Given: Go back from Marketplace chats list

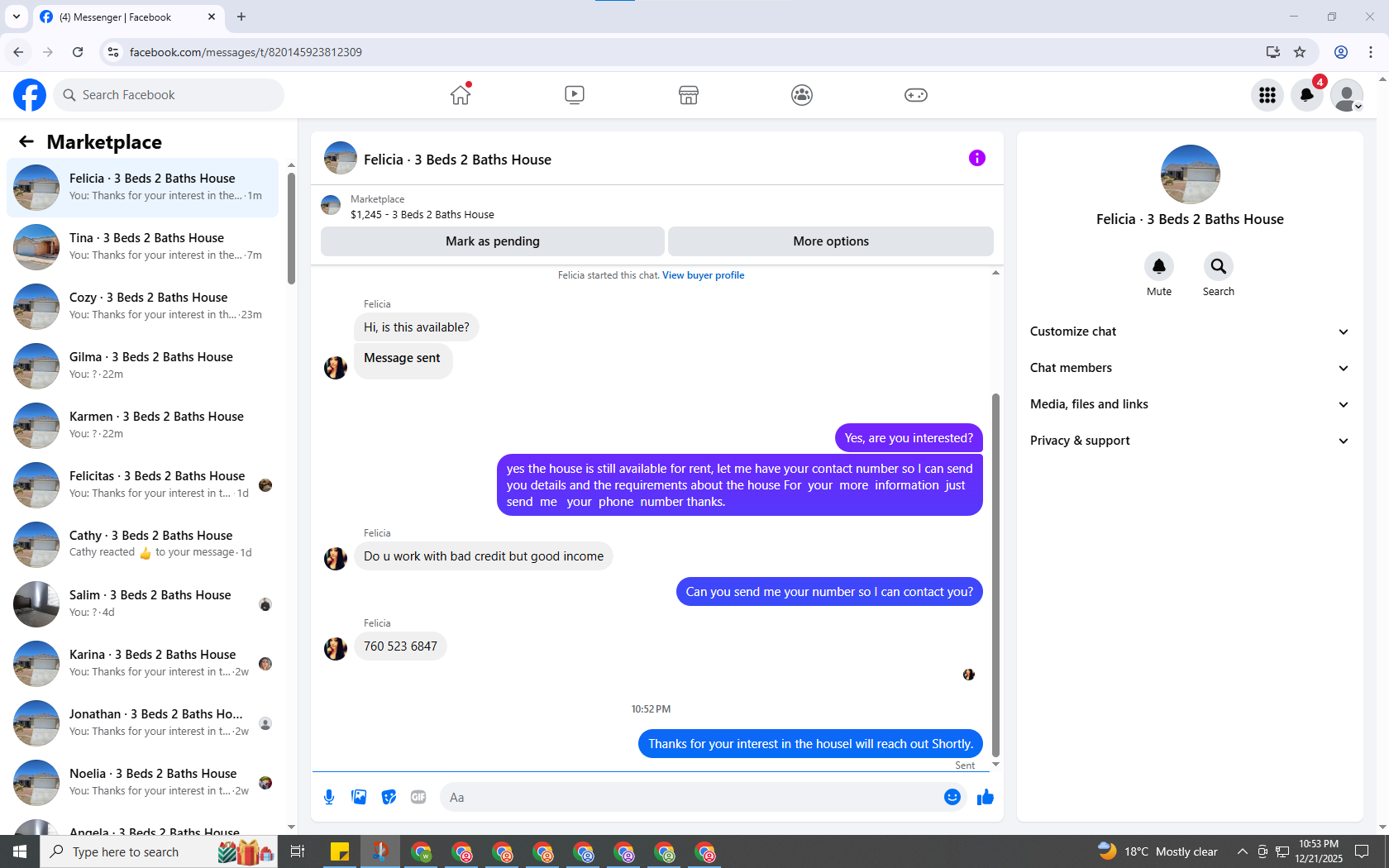Looking at the screenshot, I should click(x=26, y=142).
